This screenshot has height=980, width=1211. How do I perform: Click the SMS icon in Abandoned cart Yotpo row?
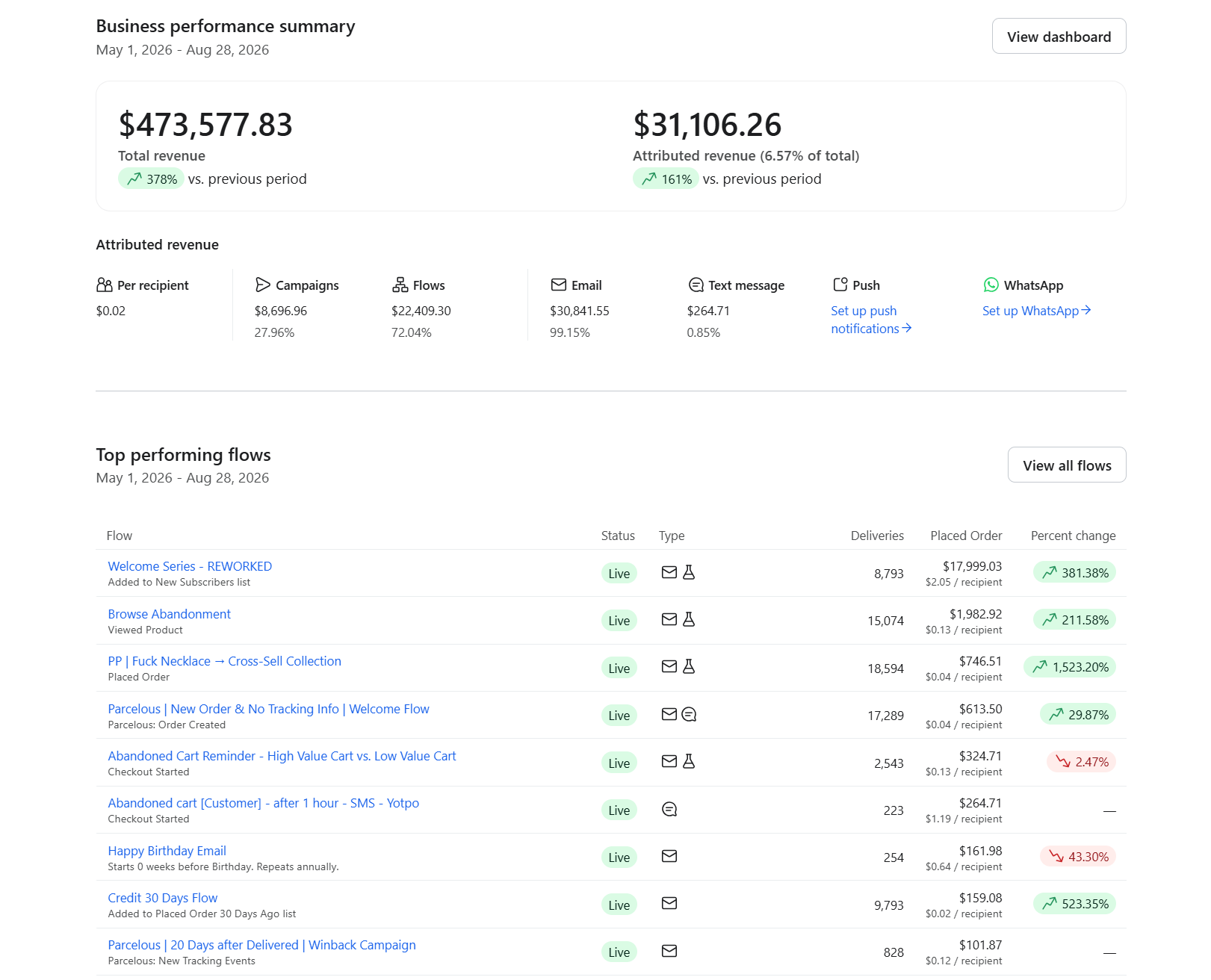pyautogui.click(x=669, y=809)
